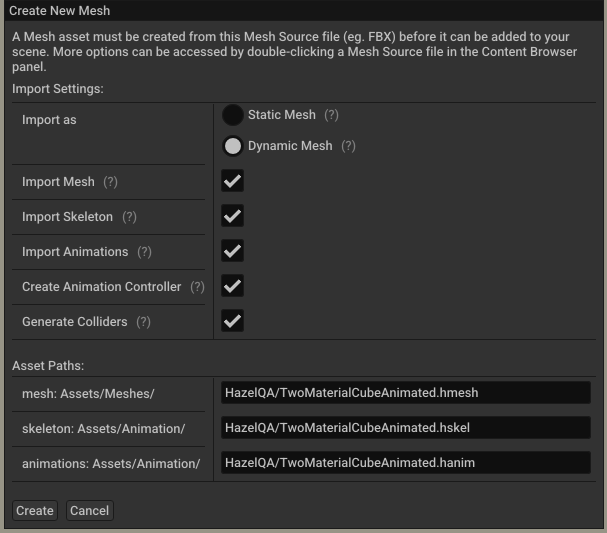Click the help (?) icon beside Static Mesh
Image resolution: width=607 pixels, height=533 pixels.
pyautogui.click(x=331, y=115)
